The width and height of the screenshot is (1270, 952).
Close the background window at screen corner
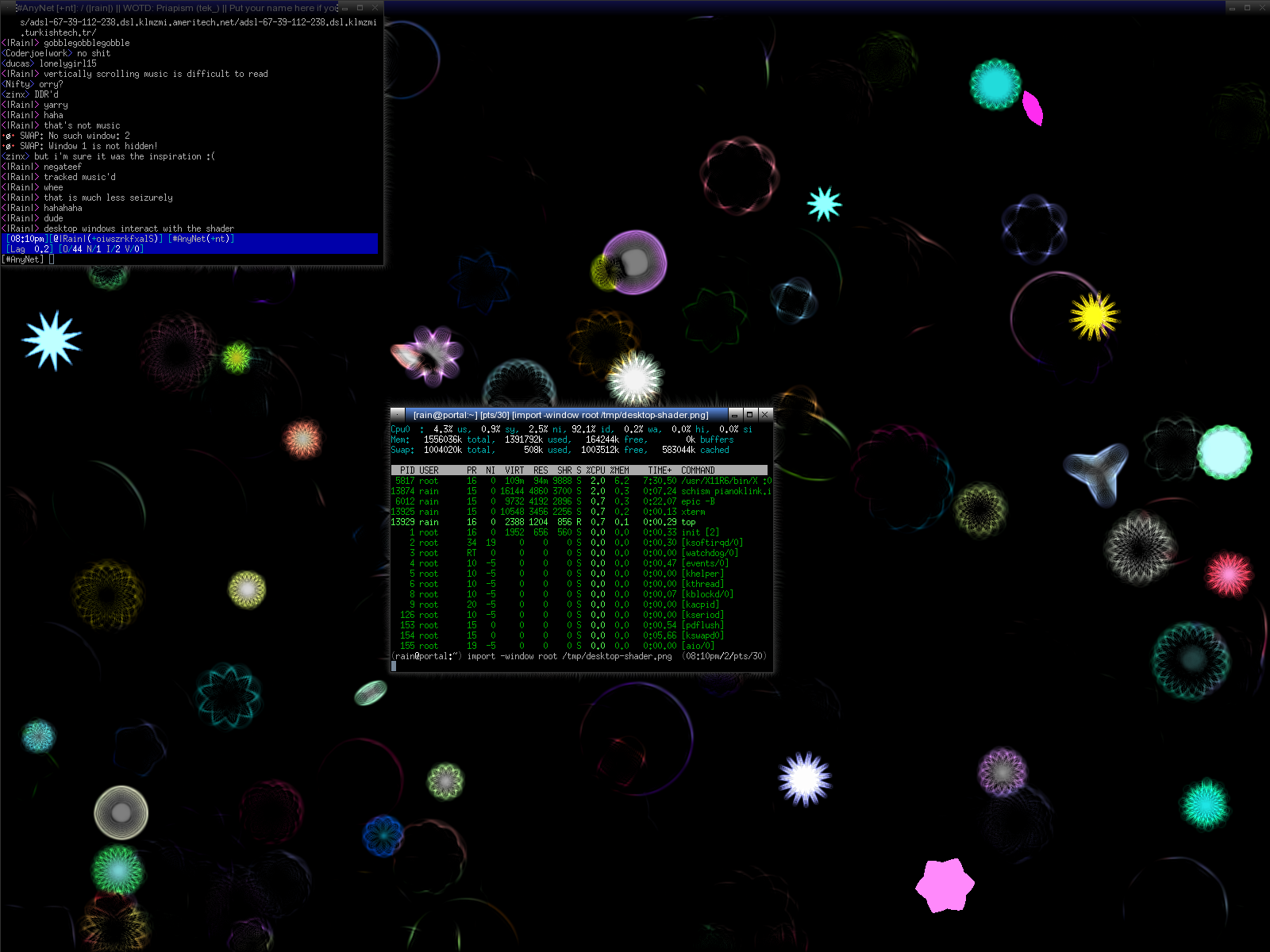coord(1262,8)
